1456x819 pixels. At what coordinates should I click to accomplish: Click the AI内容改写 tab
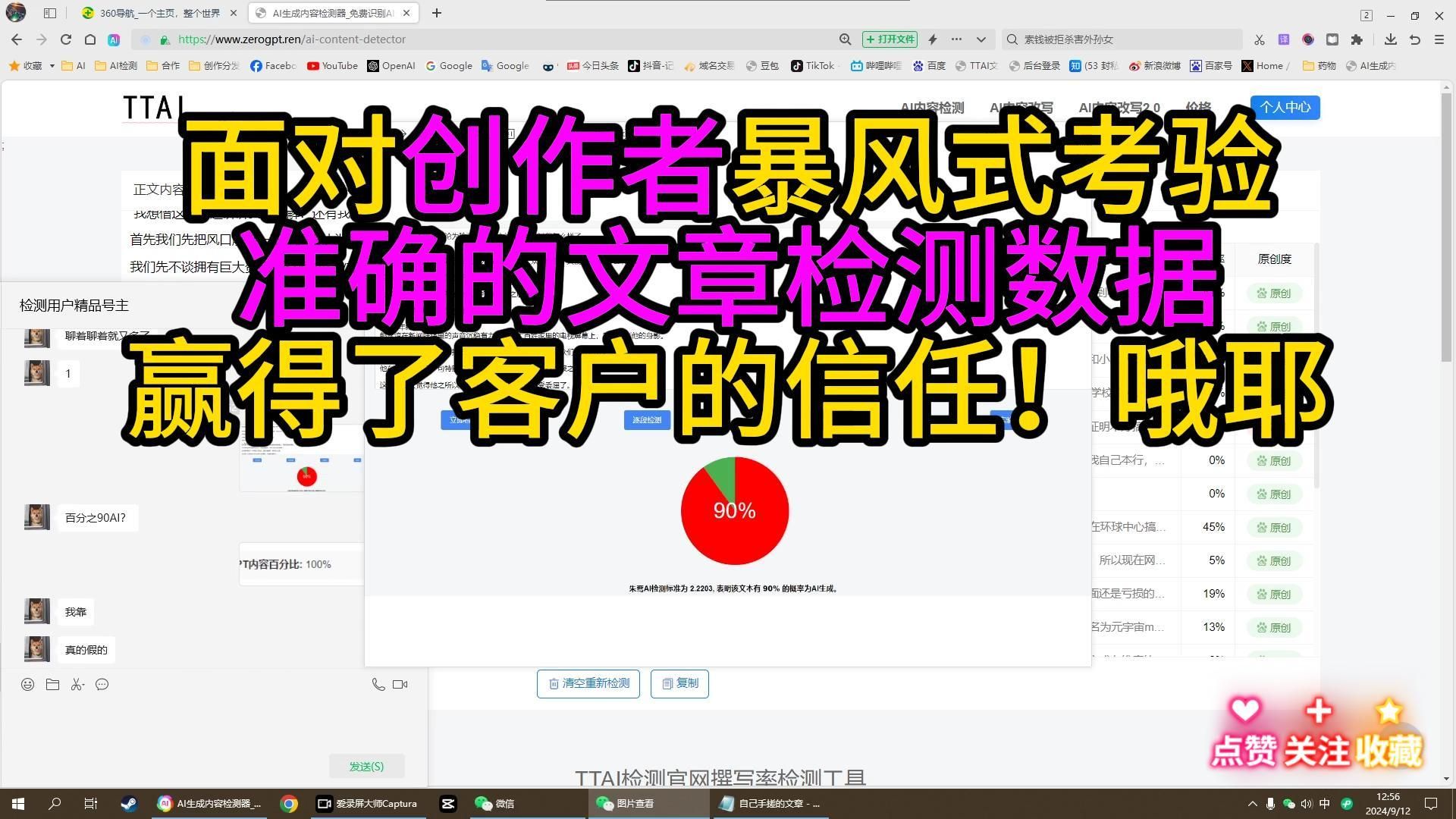(1021, 107)
